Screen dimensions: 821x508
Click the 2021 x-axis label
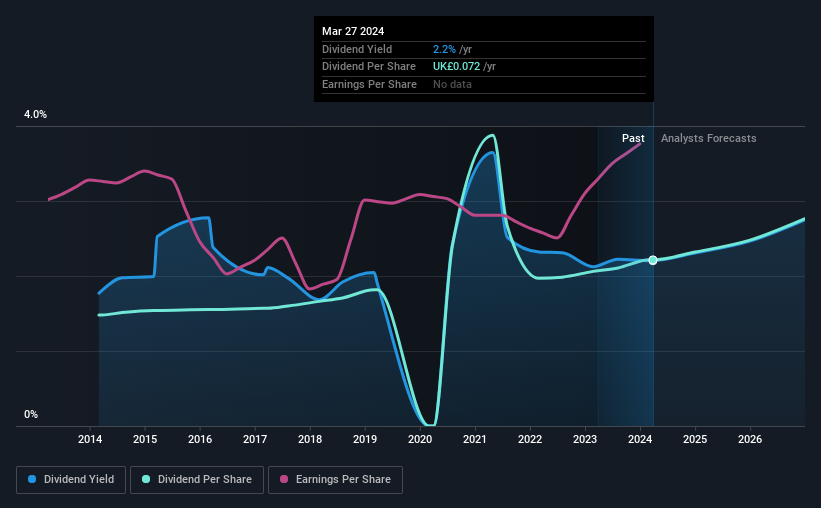point(475,439)
